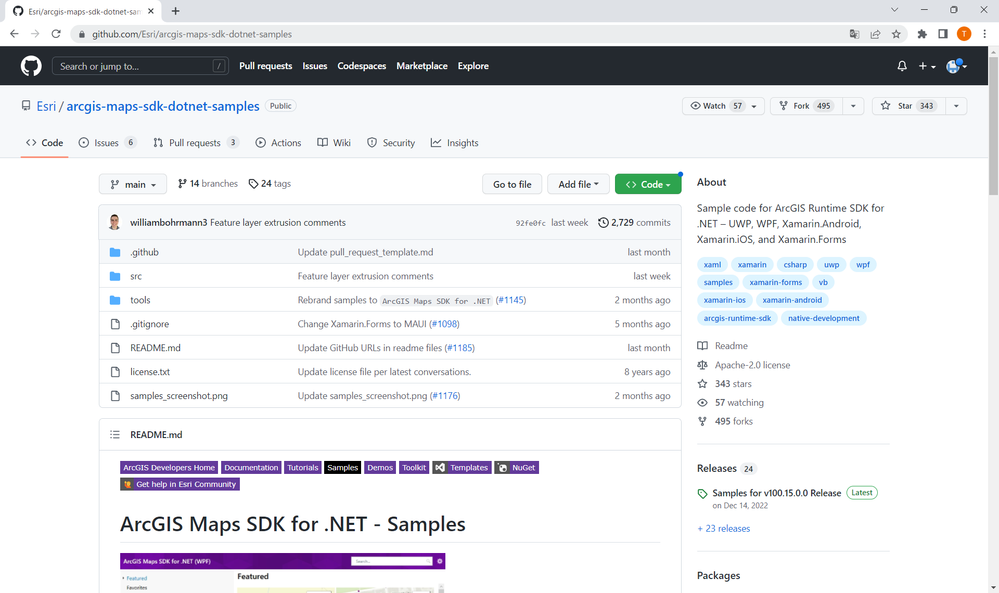
Task: Click the williambohrmann3 avatar thumbnail
Action: click(115, 222)
